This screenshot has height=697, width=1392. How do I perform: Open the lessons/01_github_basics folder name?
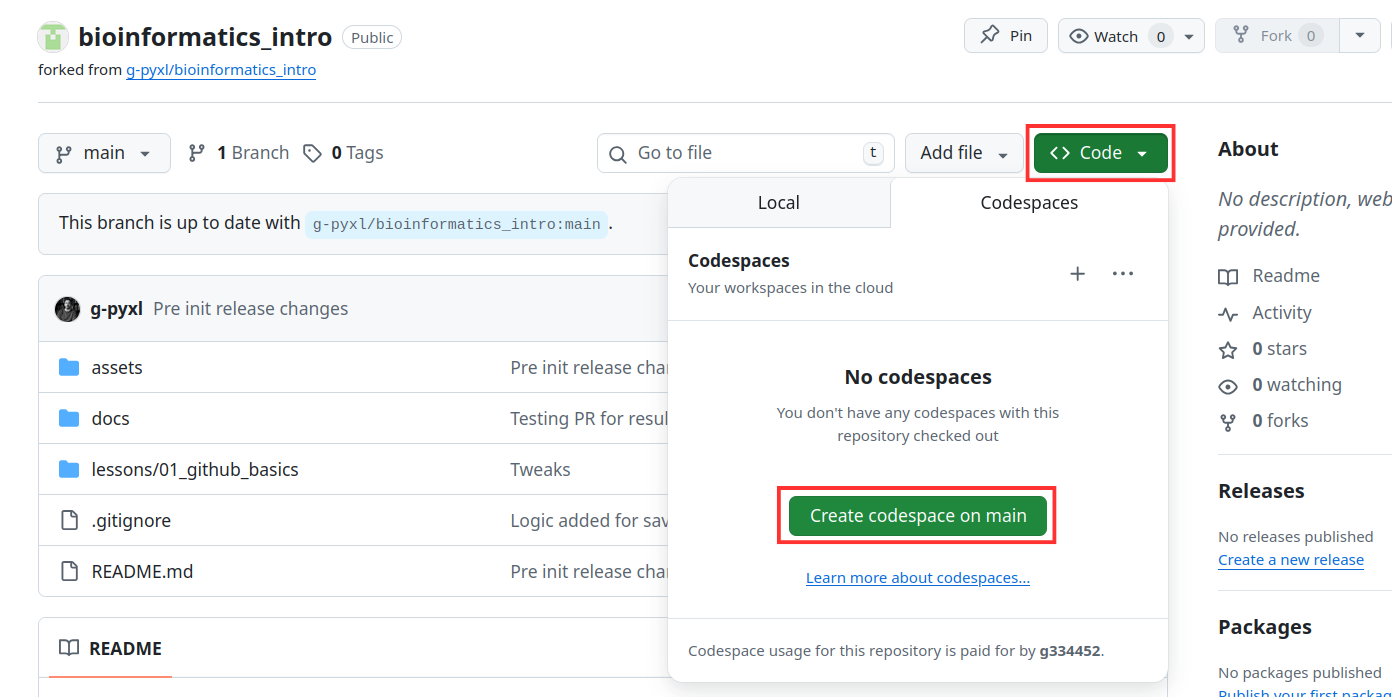point(195,470)
